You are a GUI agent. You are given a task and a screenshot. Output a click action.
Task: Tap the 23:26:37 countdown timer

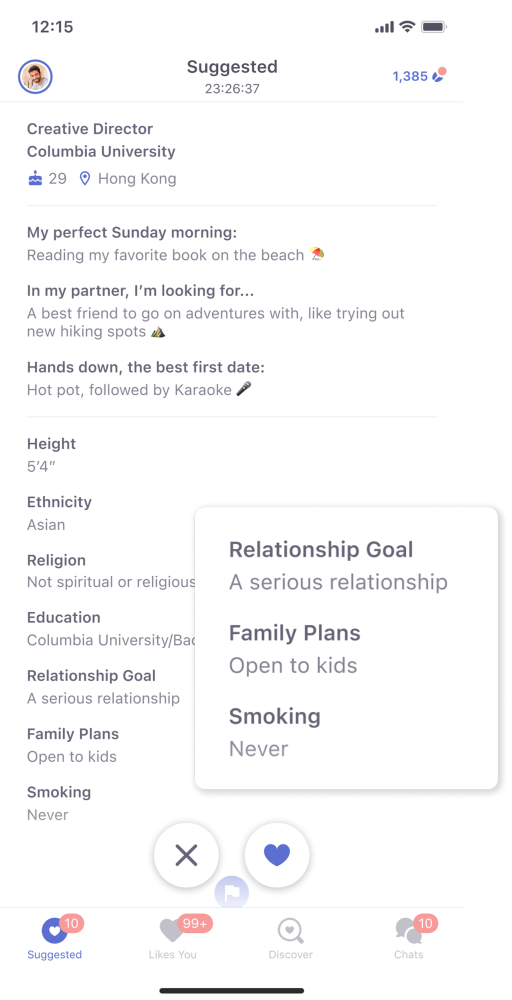click(232, 89)
